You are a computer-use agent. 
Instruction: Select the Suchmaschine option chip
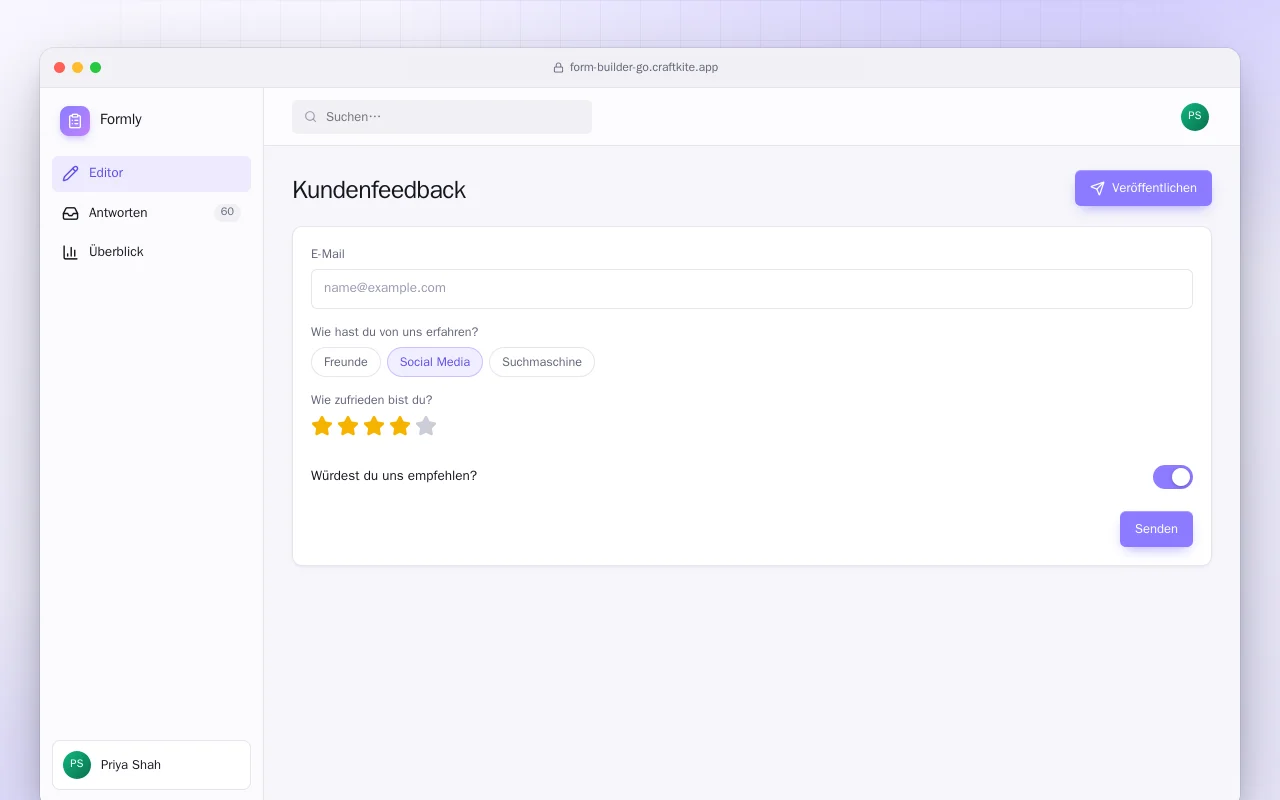(542, 362)
